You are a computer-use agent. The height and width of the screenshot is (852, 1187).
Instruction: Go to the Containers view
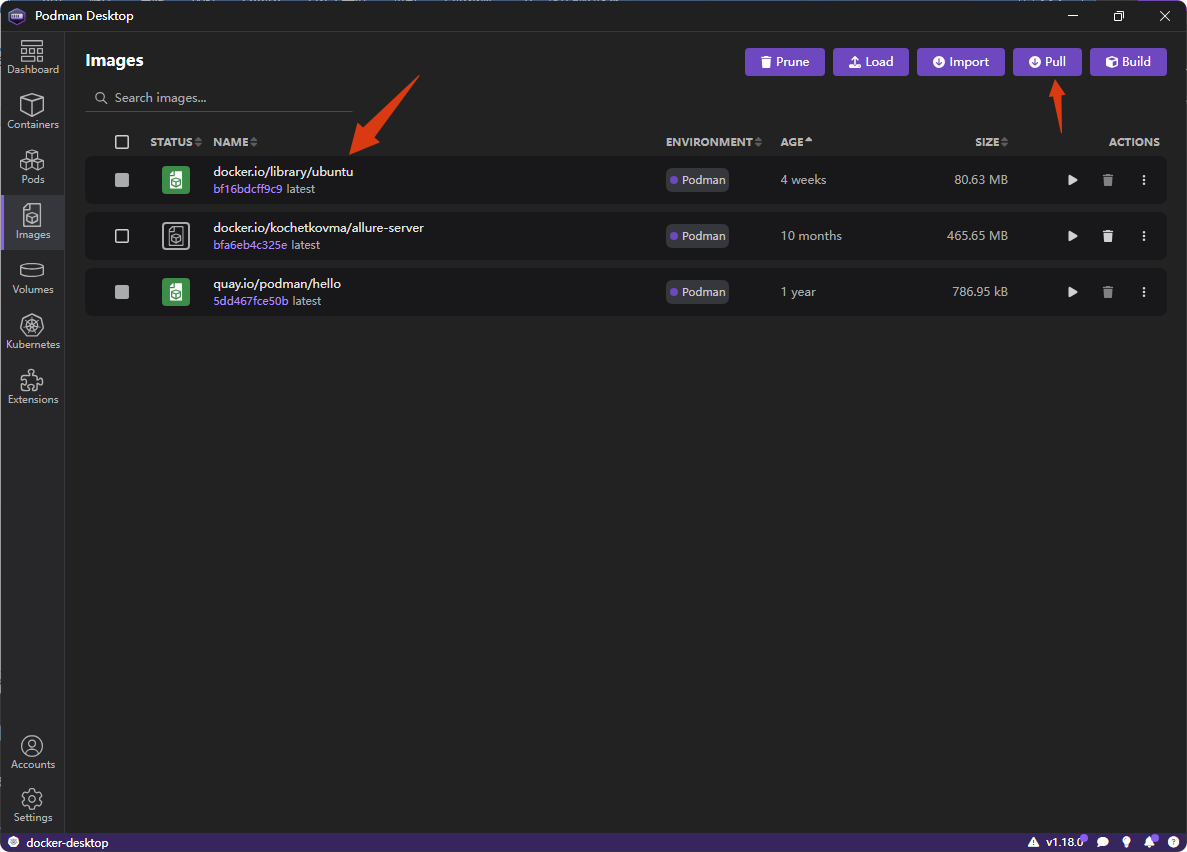33,112
